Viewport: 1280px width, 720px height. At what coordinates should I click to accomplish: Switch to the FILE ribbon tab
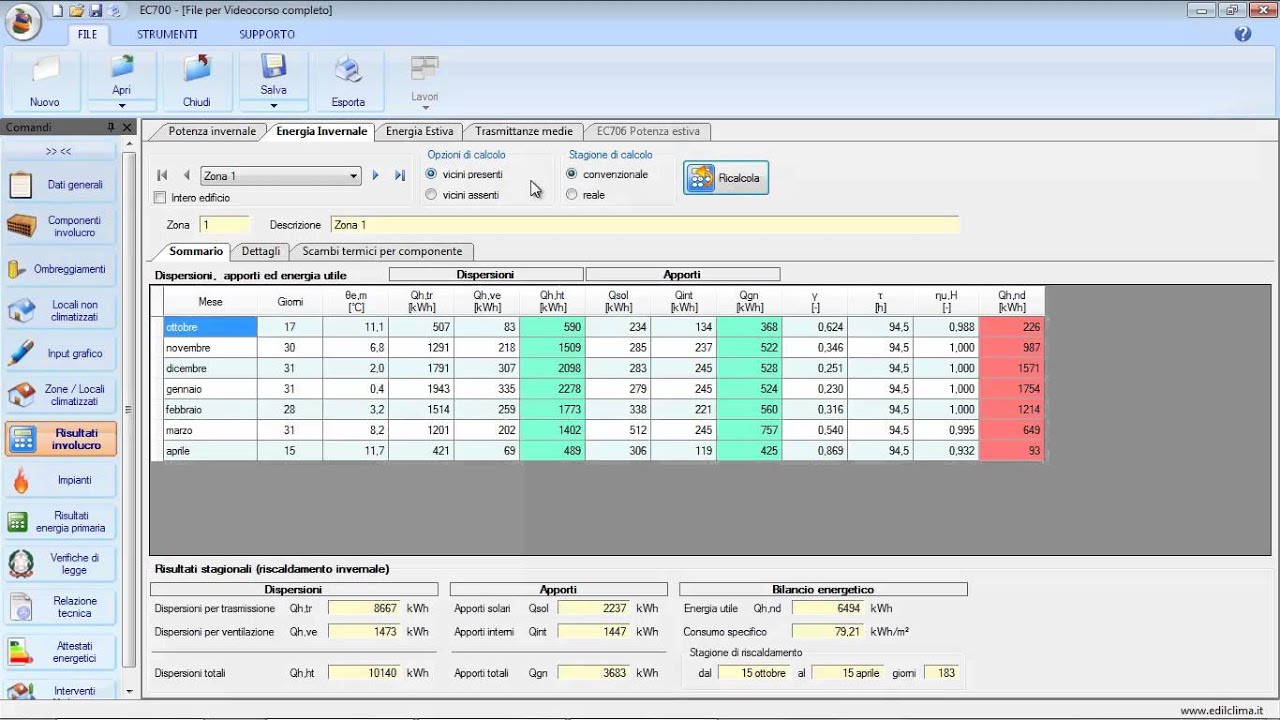click(88, 34)
